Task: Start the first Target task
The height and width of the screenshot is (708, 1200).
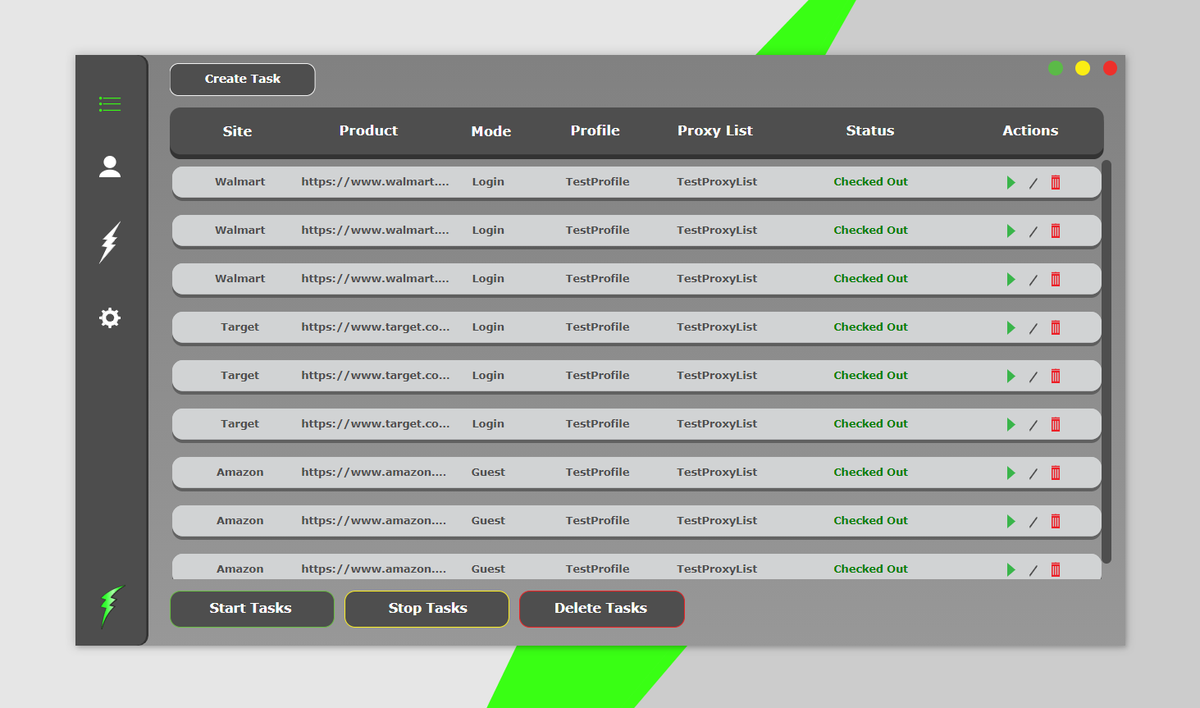Action: 1011,327
